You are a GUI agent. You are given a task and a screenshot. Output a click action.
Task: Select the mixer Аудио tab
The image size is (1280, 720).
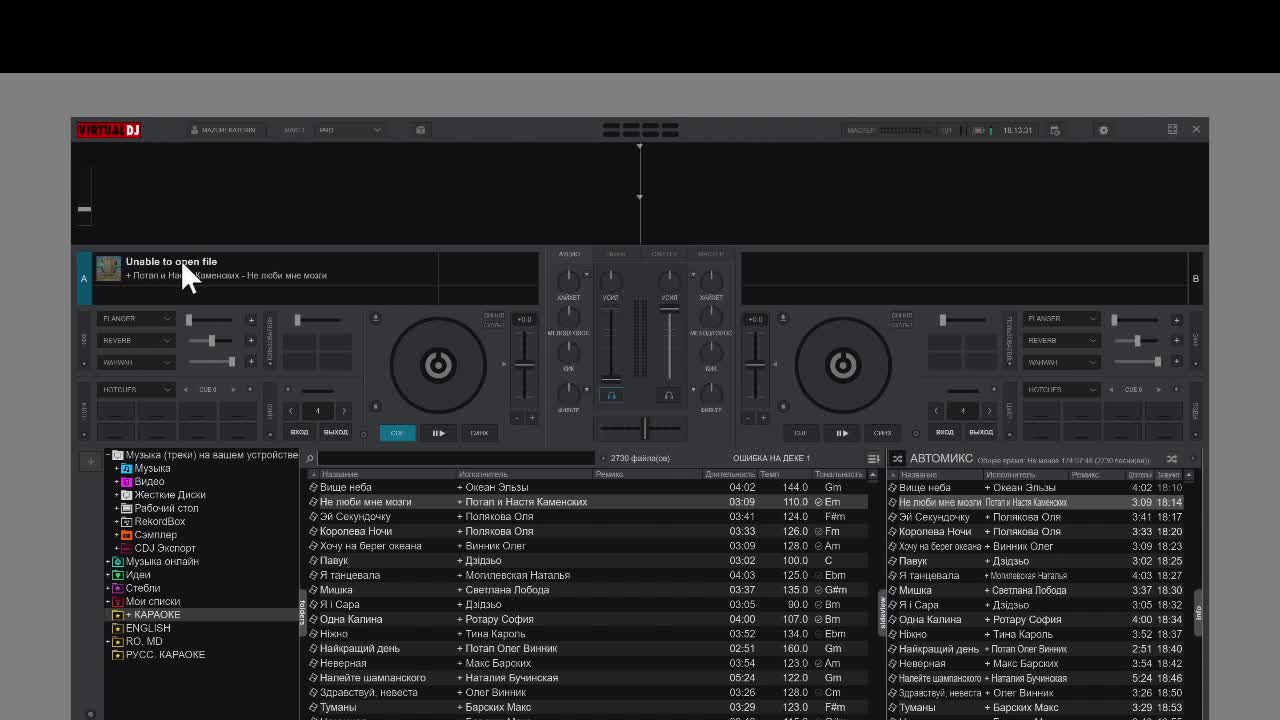click(x=569, y=254)
